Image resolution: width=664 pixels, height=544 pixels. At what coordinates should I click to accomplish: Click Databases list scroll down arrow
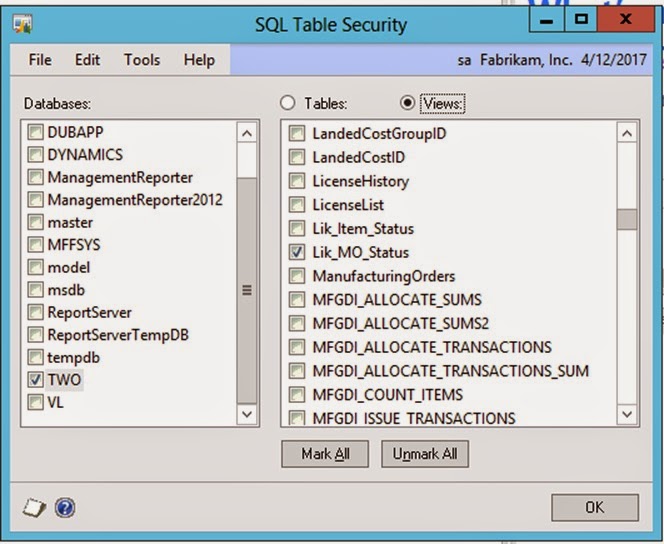tap(247, 414)
